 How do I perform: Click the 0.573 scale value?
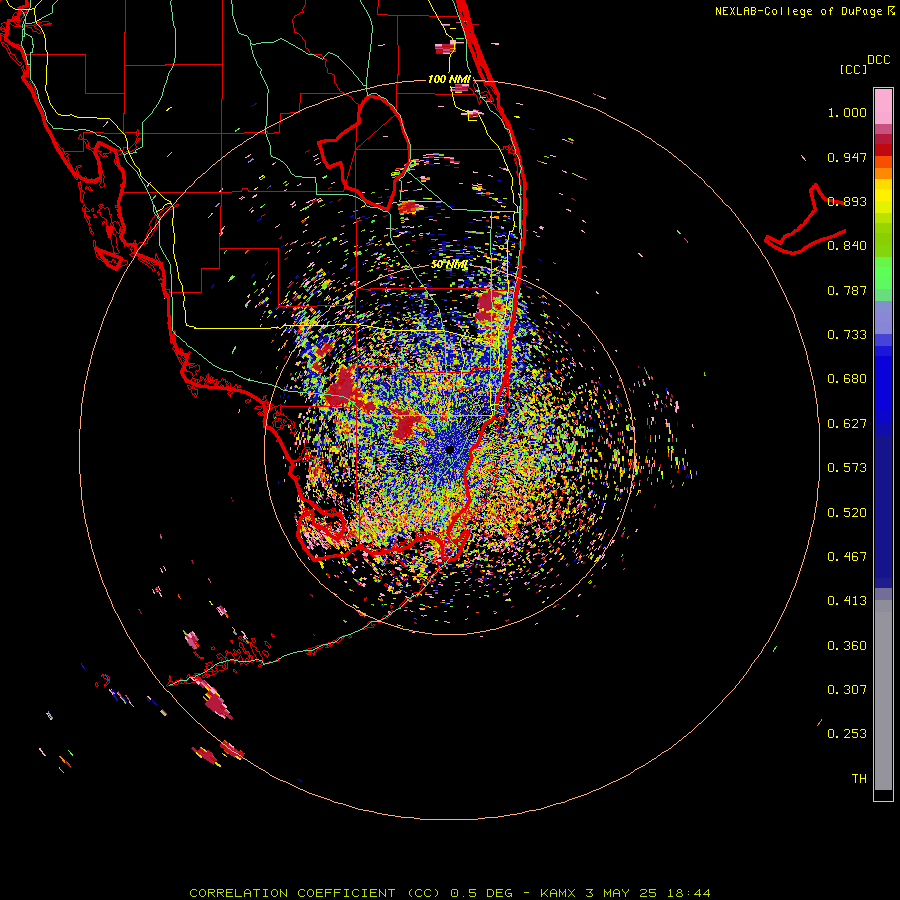click(x=847, y=468)
